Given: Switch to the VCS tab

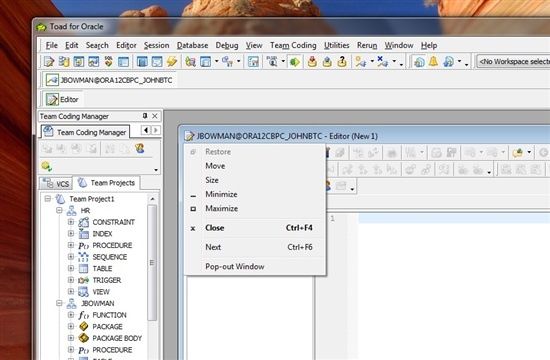Looking at the screenshot, I should [x=56, y=184].
